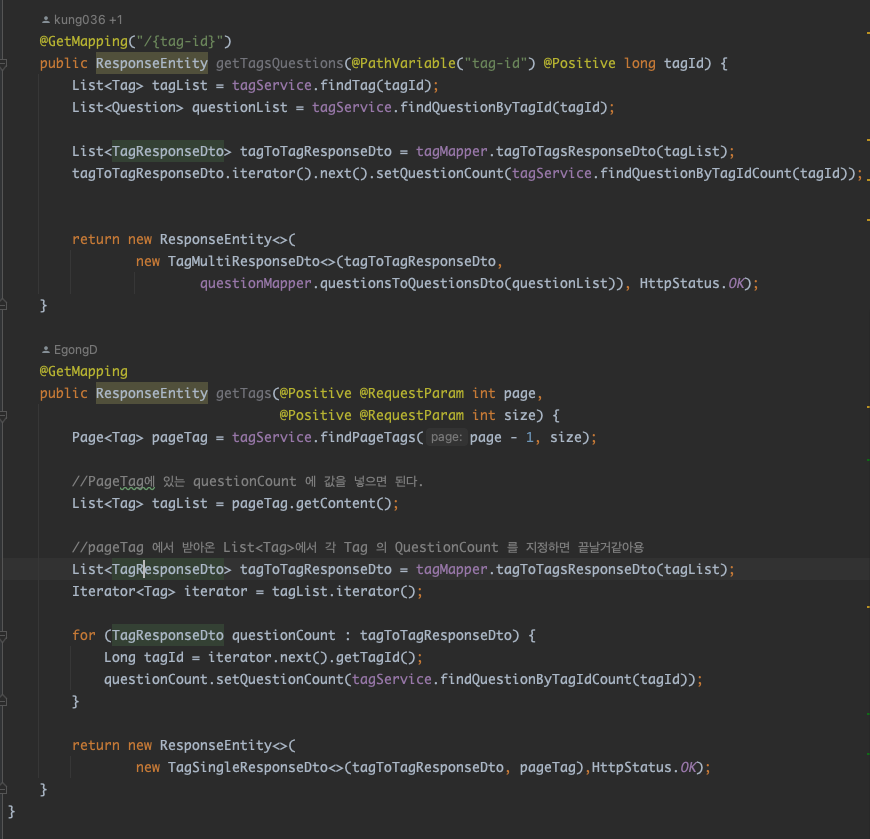
Task: Click the getTagsQuestions method name
Action: point(280,64)
